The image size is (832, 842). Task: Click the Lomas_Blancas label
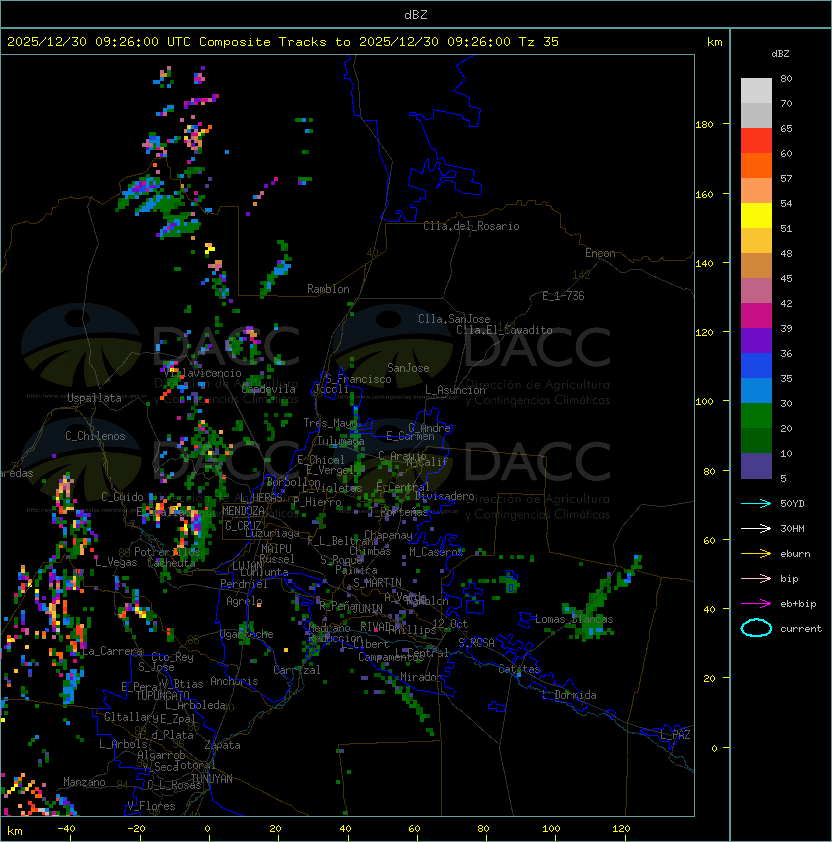[x=574, y=619]
